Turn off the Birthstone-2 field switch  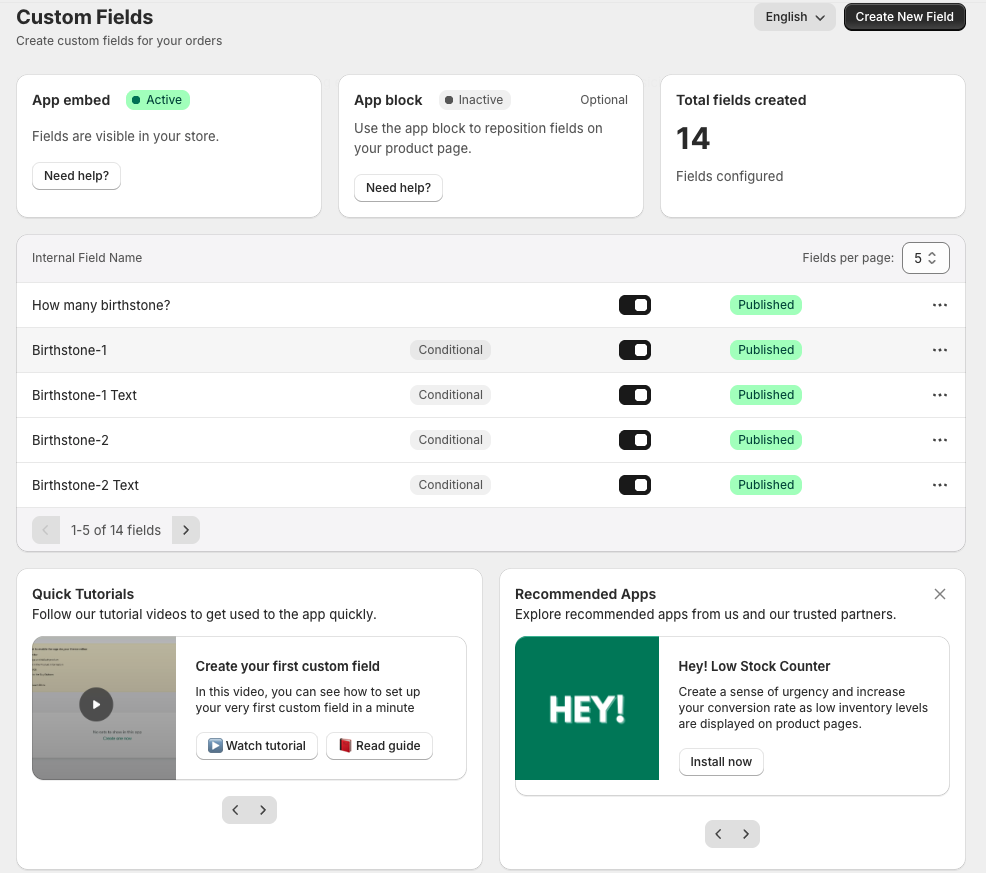pyautogui.click(x=634, y=440)
